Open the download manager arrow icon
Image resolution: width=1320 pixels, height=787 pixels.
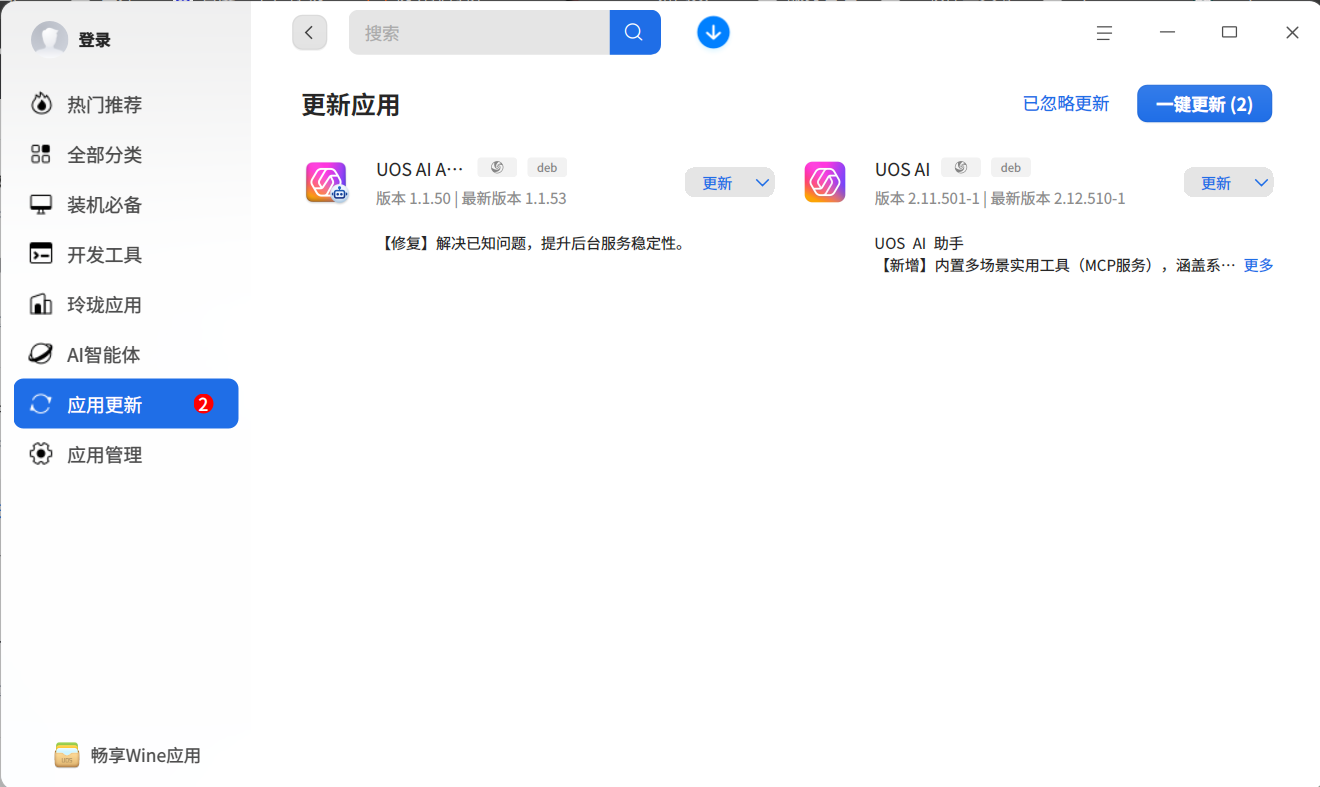pos(713,33)
